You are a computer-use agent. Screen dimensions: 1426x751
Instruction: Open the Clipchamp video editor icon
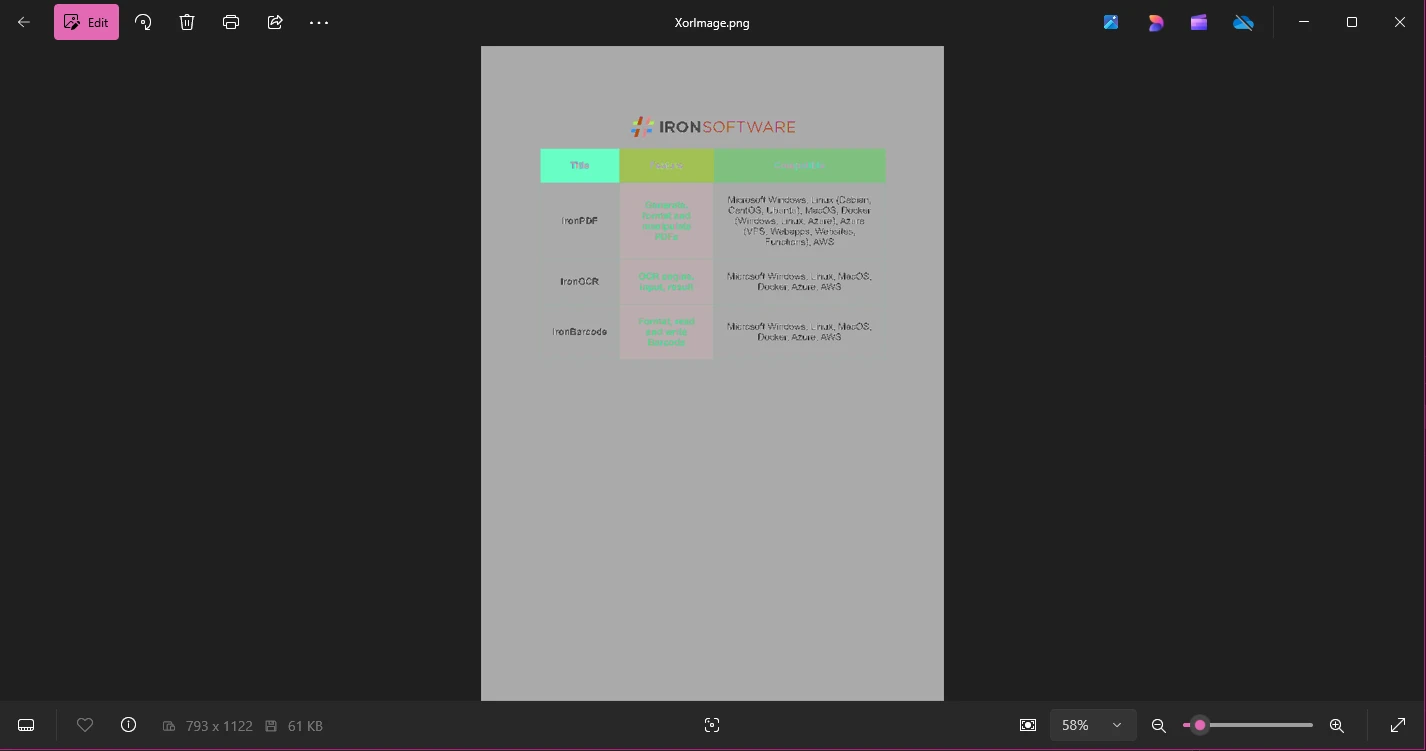(x=1199, y=22)
